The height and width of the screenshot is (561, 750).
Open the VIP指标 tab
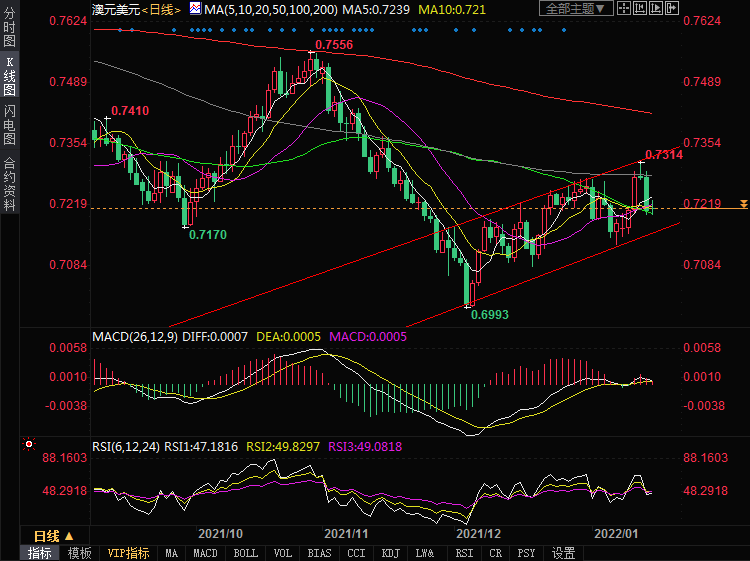click(128, 553)
